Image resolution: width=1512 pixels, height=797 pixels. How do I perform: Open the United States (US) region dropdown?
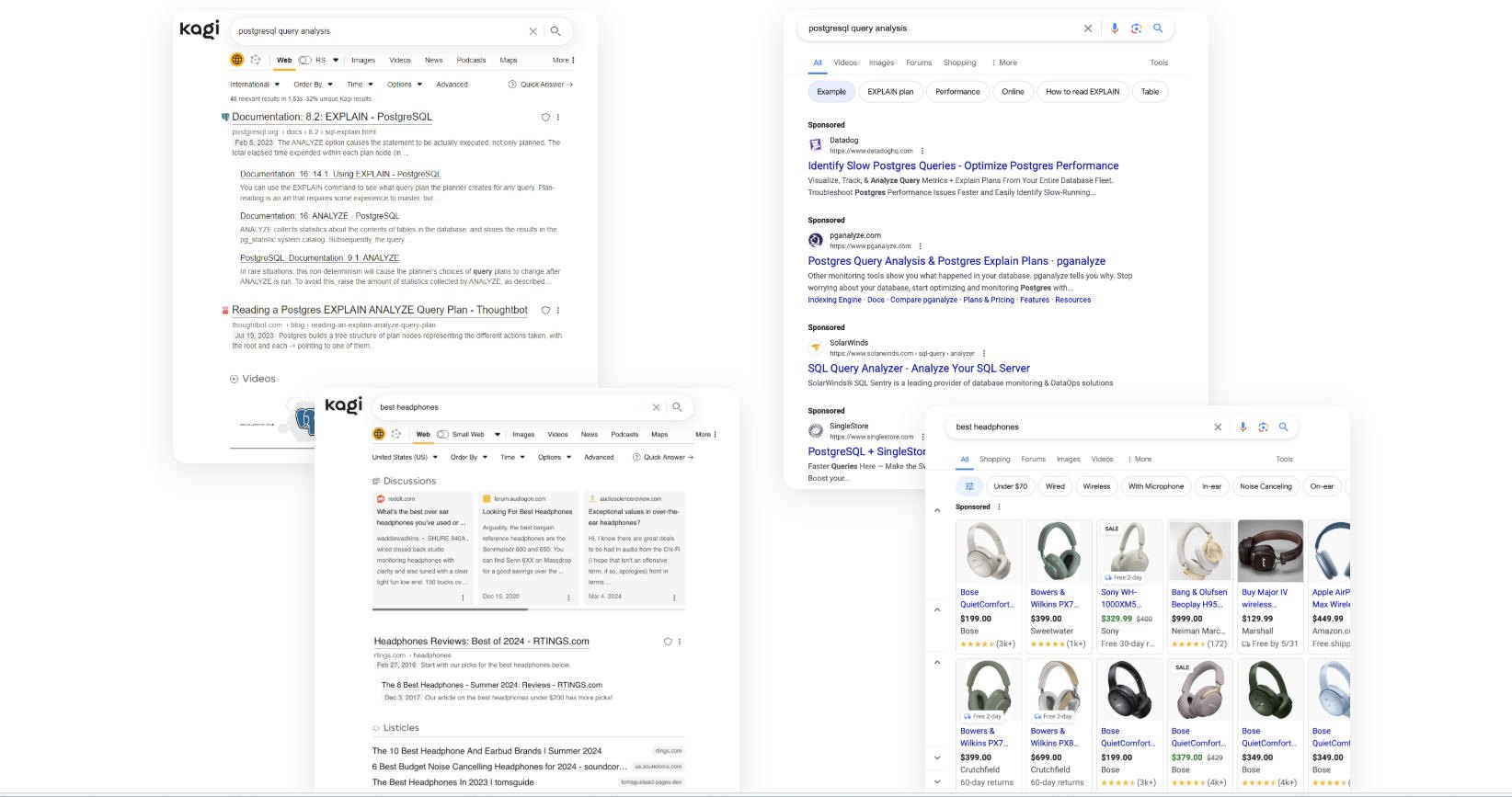click(x=404, y=457)
